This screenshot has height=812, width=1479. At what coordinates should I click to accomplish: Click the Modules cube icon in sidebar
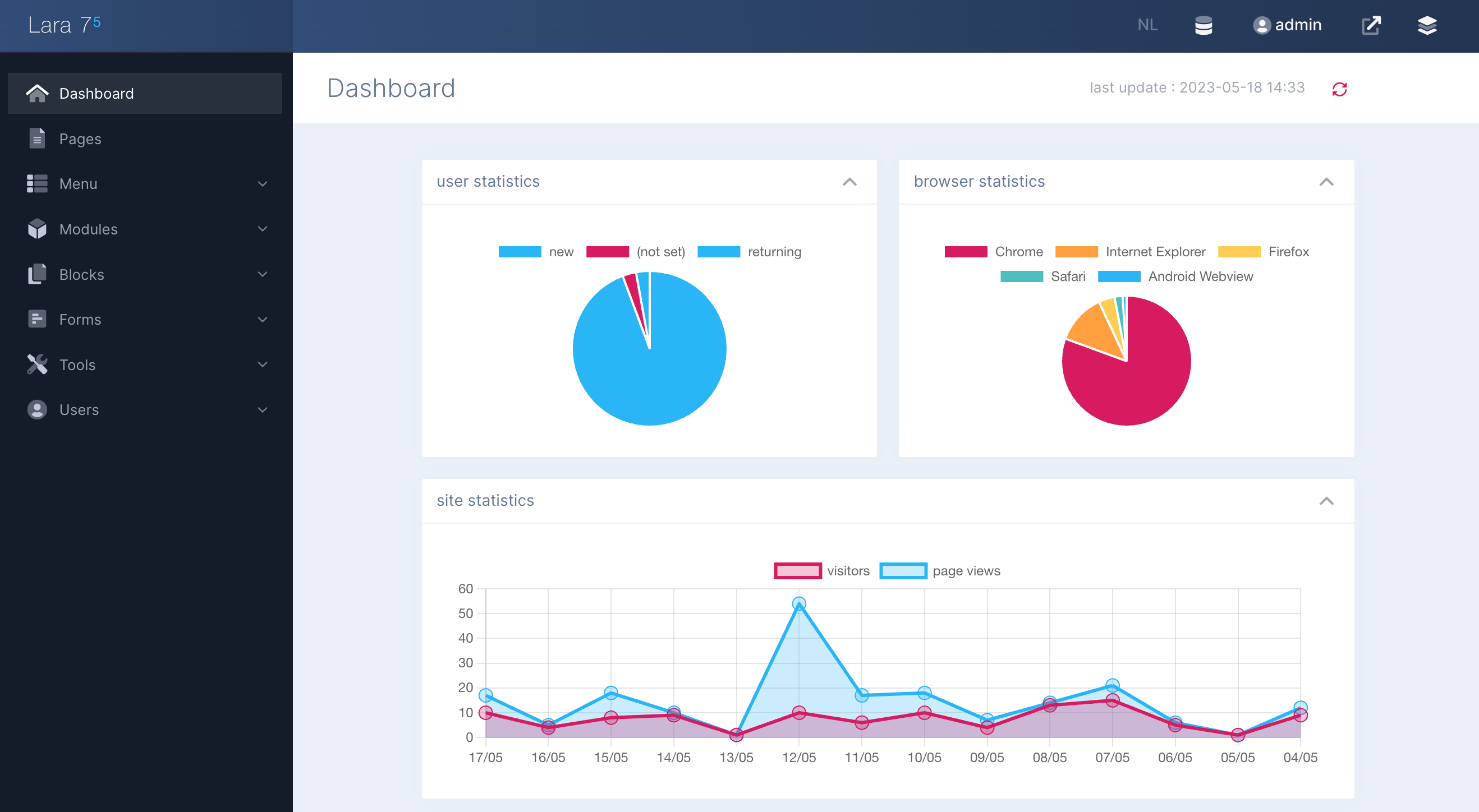[x=38, y=229]
